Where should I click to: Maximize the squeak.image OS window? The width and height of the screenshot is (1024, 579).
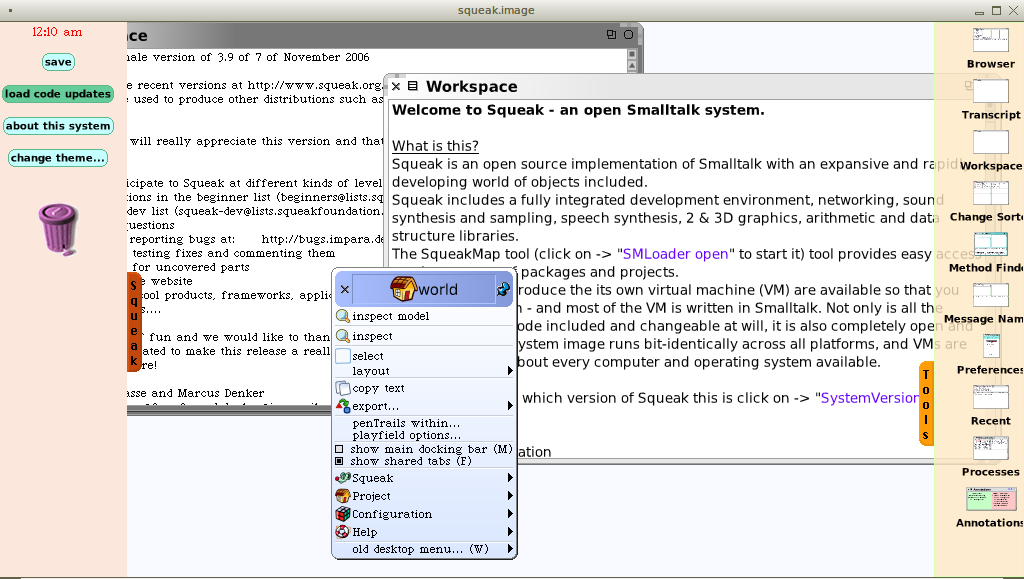pos(997,10)
